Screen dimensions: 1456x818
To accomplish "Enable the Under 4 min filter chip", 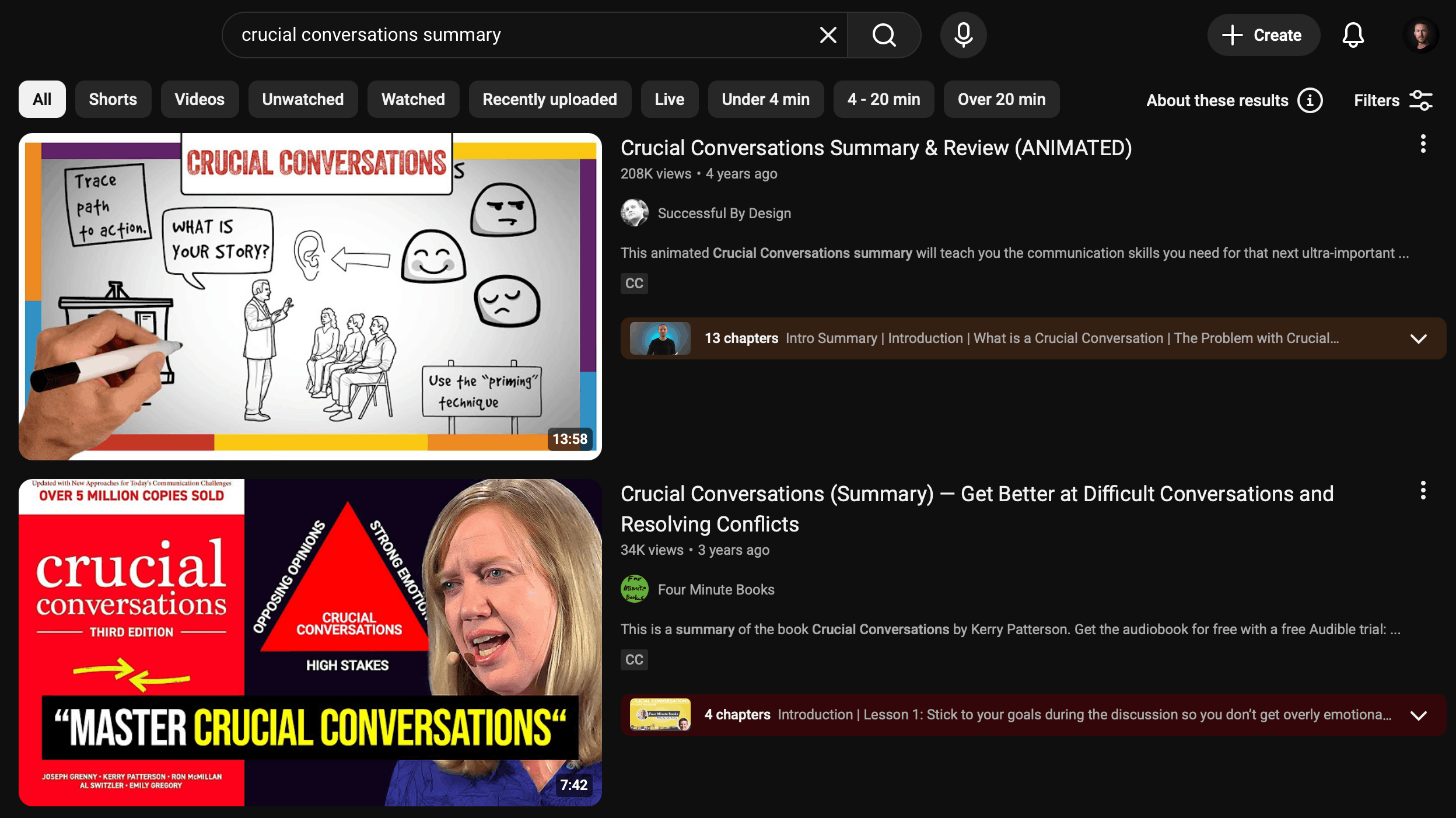I will tap(765, 99).
